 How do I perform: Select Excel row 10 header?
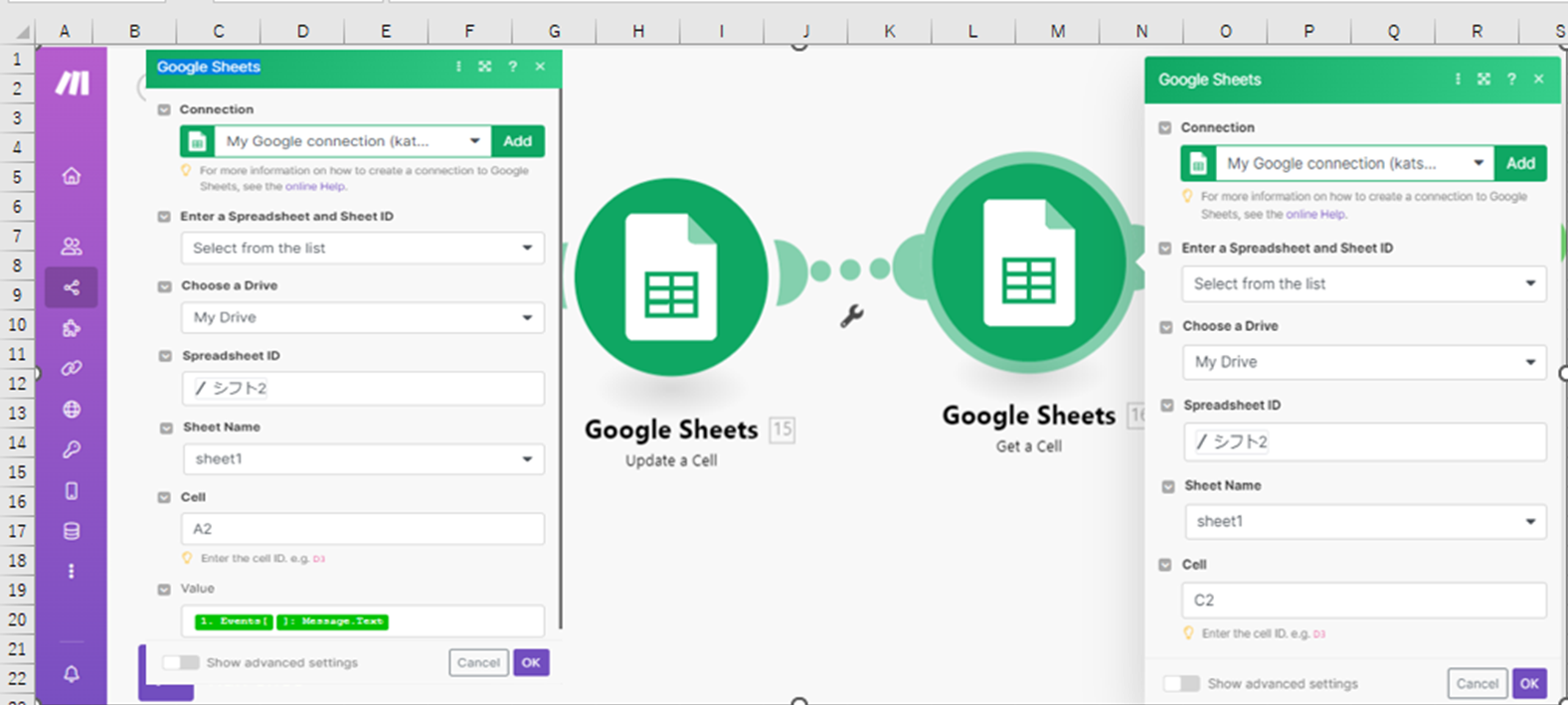(x=17, y=324)
